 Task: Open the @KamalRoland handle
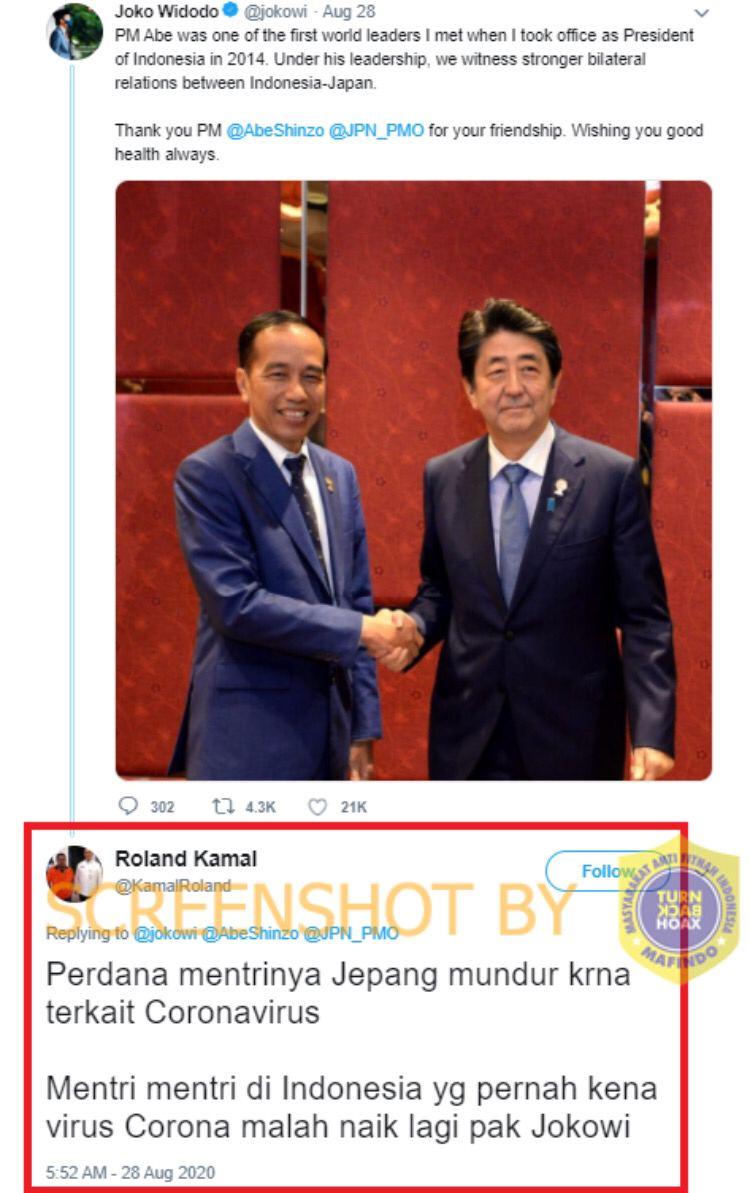173,886
